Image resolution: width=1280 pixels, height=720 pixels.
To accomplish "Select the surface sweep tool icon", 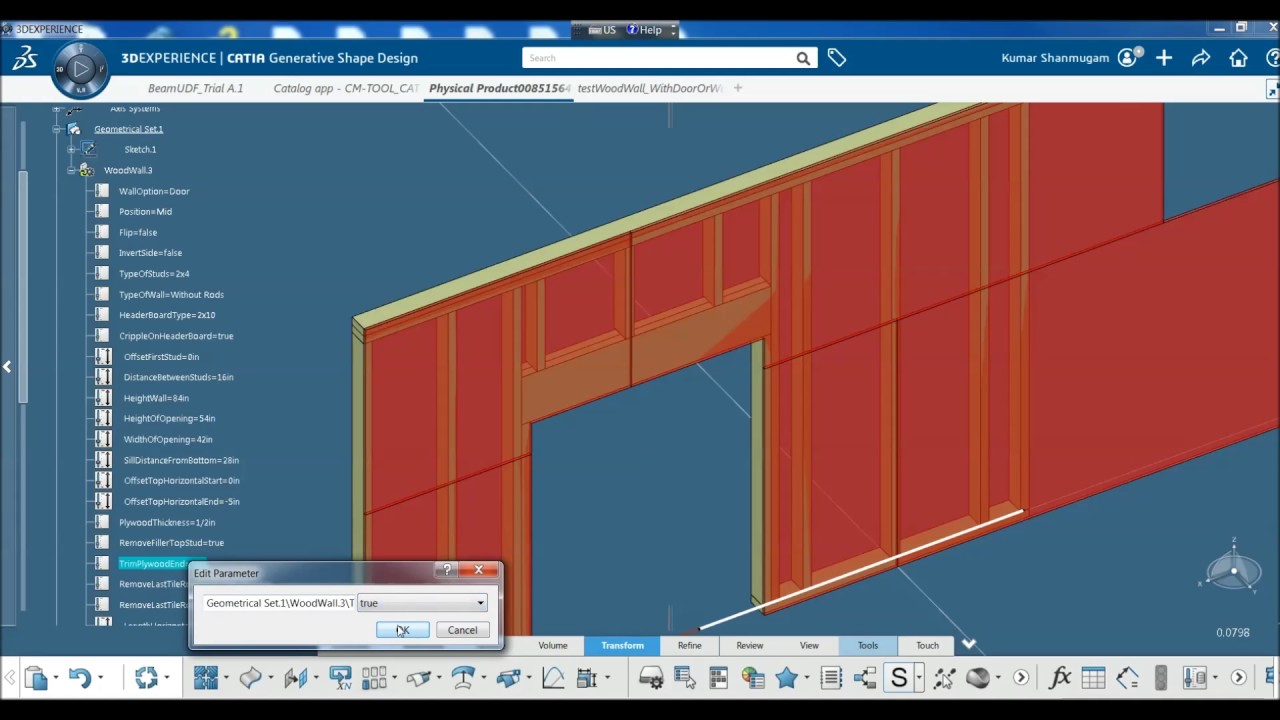I will click(250, 678).
